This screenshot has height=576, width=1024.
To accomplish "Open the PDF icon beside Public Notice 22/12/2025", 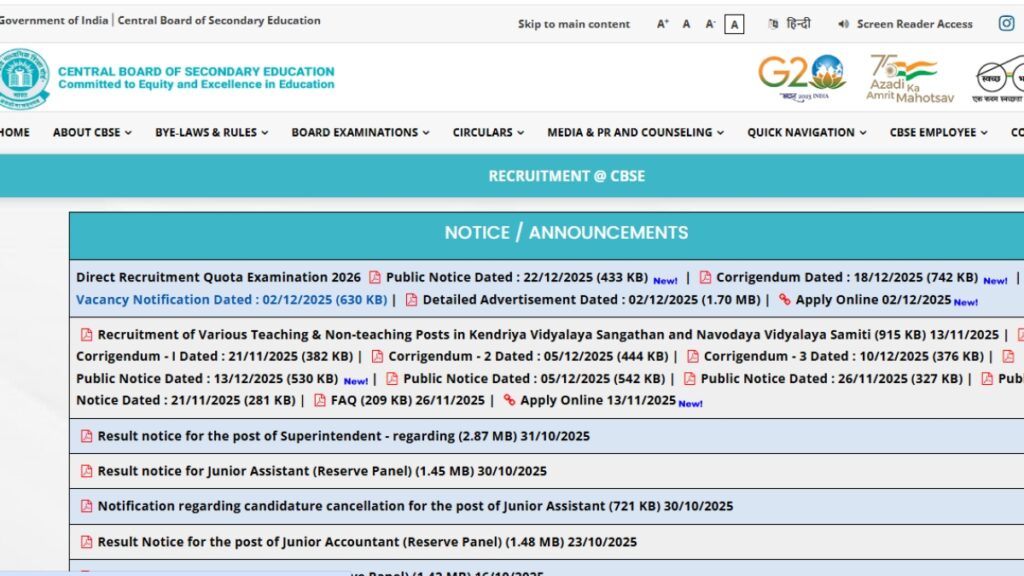I will click(x=373, y=277).
